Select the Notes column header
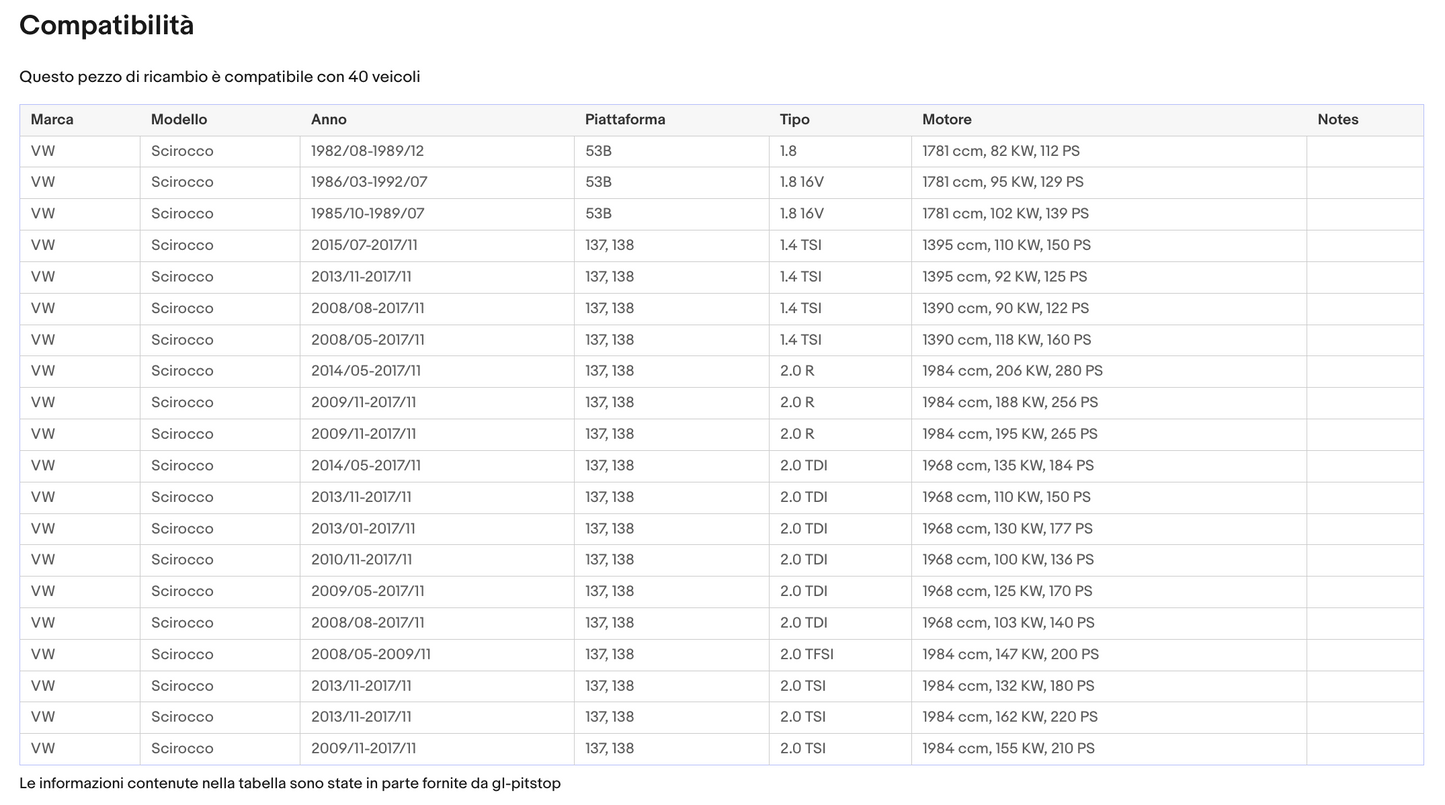Image resolution: width=1445 pixels, height=805 pixels. [1337, 120]
